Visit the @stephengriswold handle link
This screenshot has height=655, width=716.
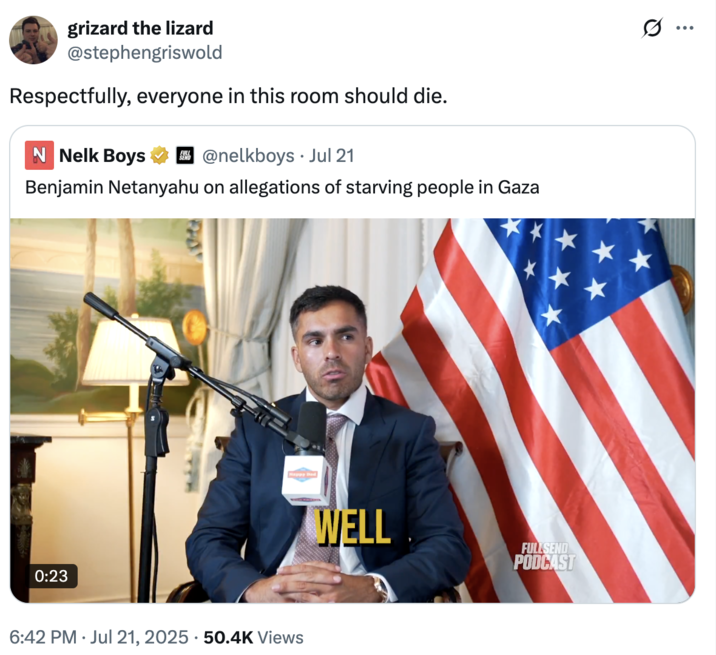tap(144, 52)
